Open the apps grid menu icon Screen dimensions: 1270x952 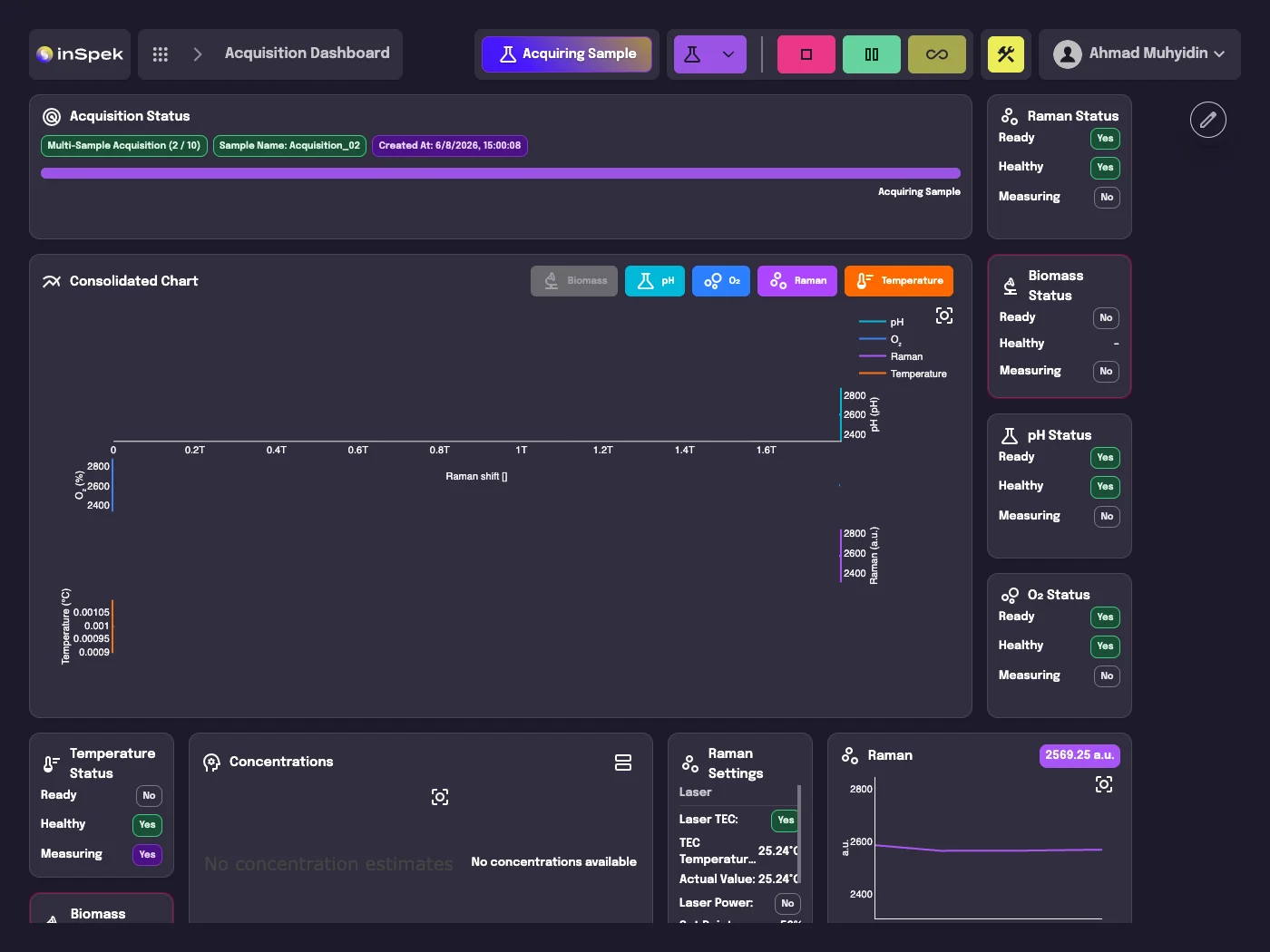point(161,54)
